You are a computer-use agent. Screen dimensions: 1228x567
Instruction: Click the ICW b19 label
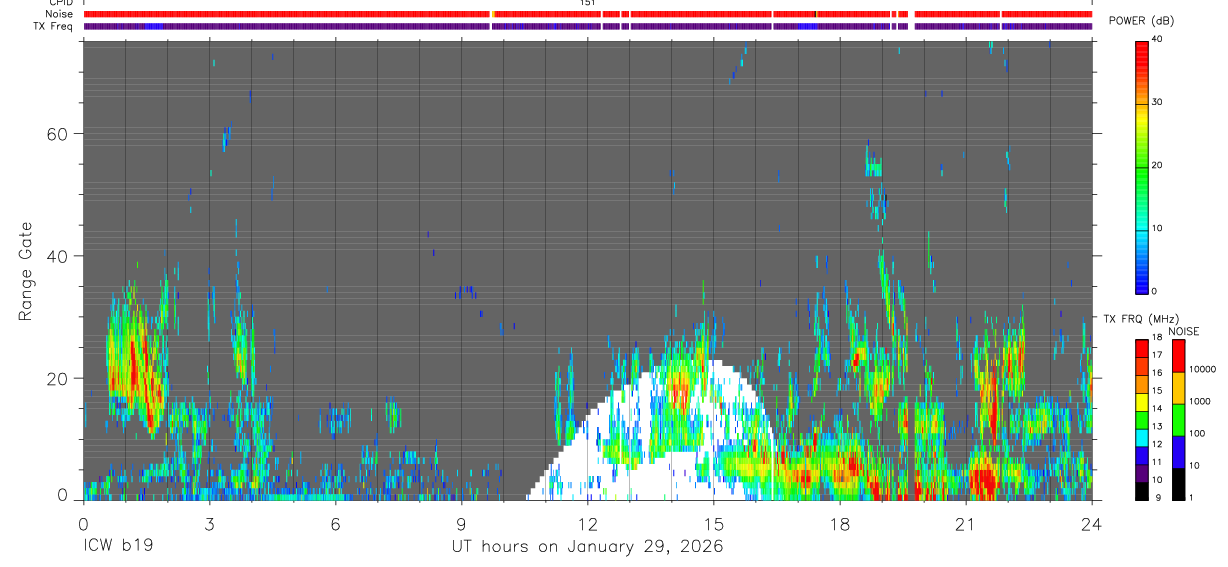coord(120,547)
